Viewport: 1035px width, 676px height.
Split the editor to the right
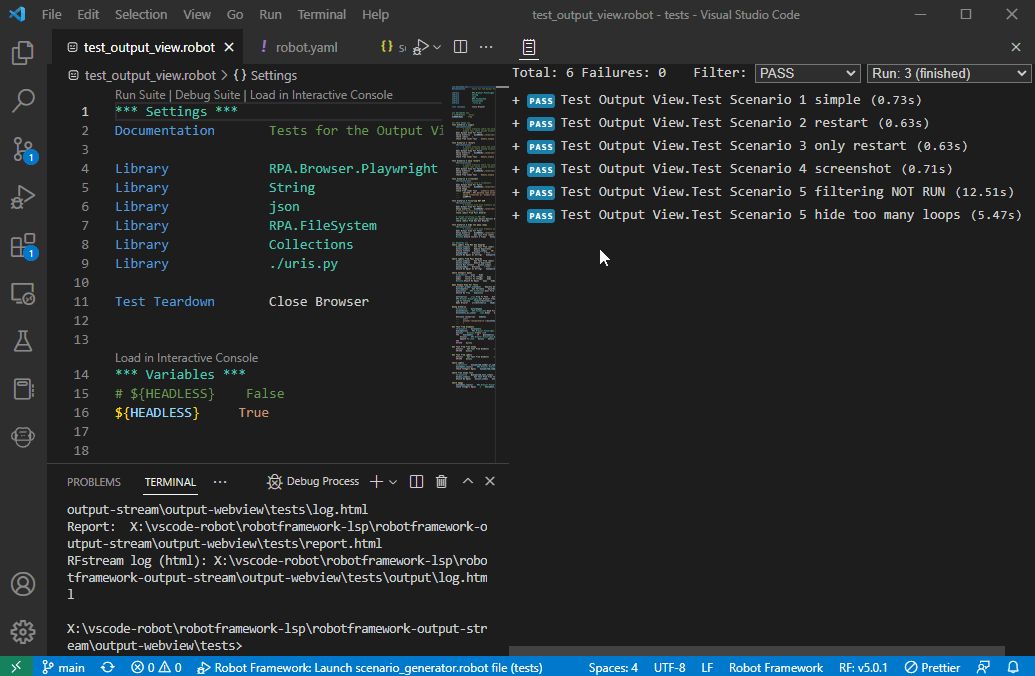[x=461, y=47]
